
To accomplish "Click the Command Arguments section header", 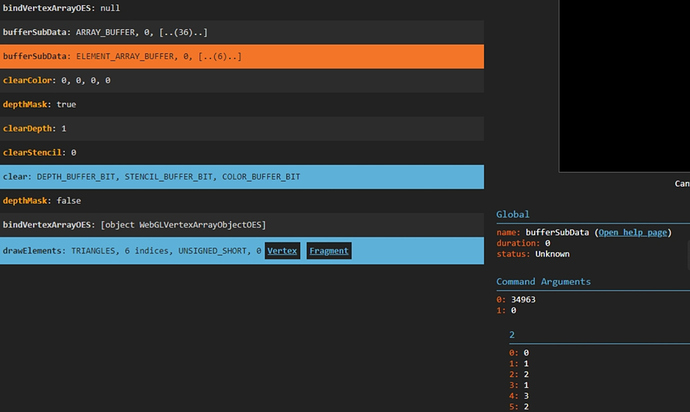I will pyautogui.click(x=543, y=282).
